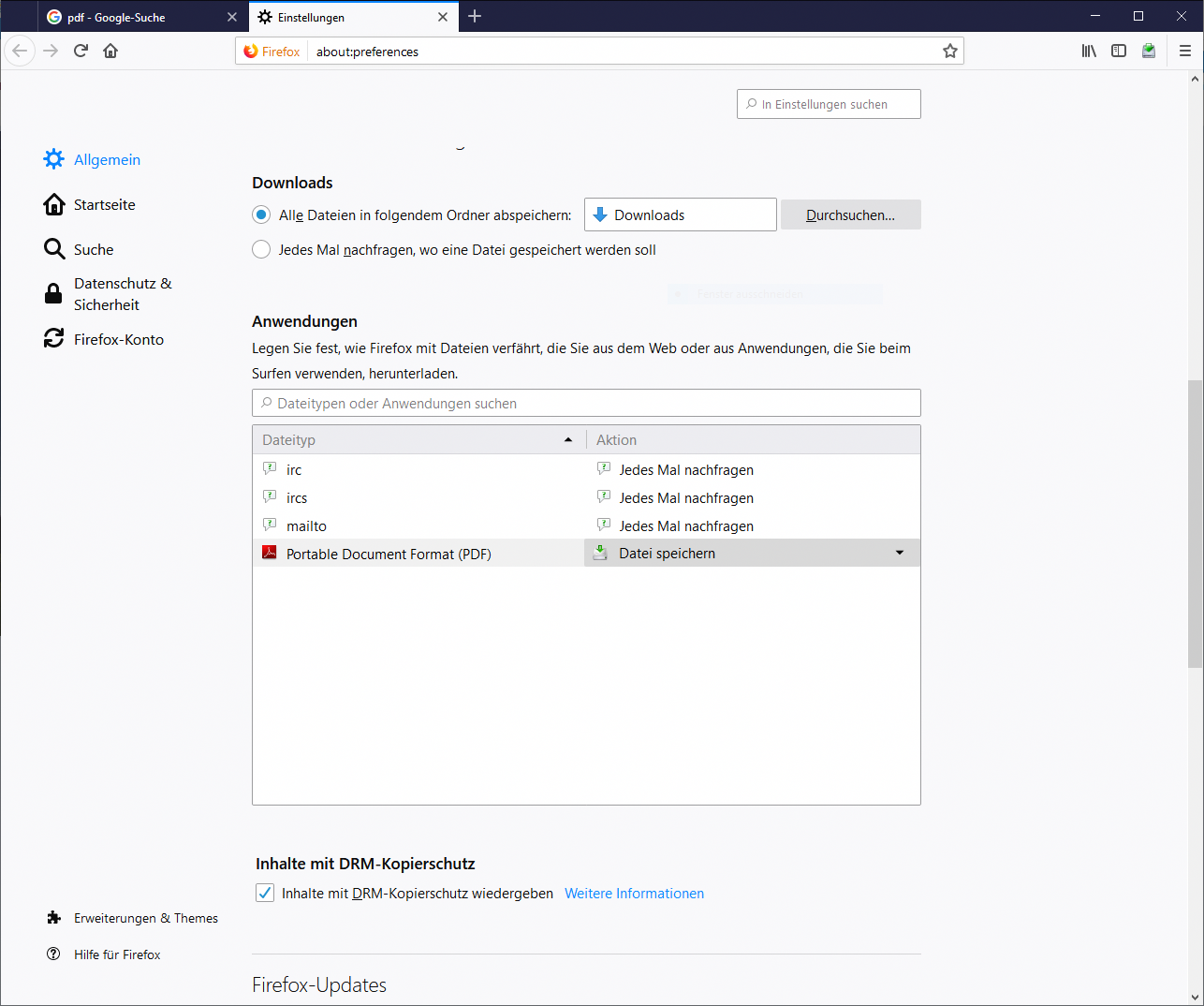This screenshot has height=1006, width=1204.
Task: Open new tab with plus icon
Action: tap(475, 17)
